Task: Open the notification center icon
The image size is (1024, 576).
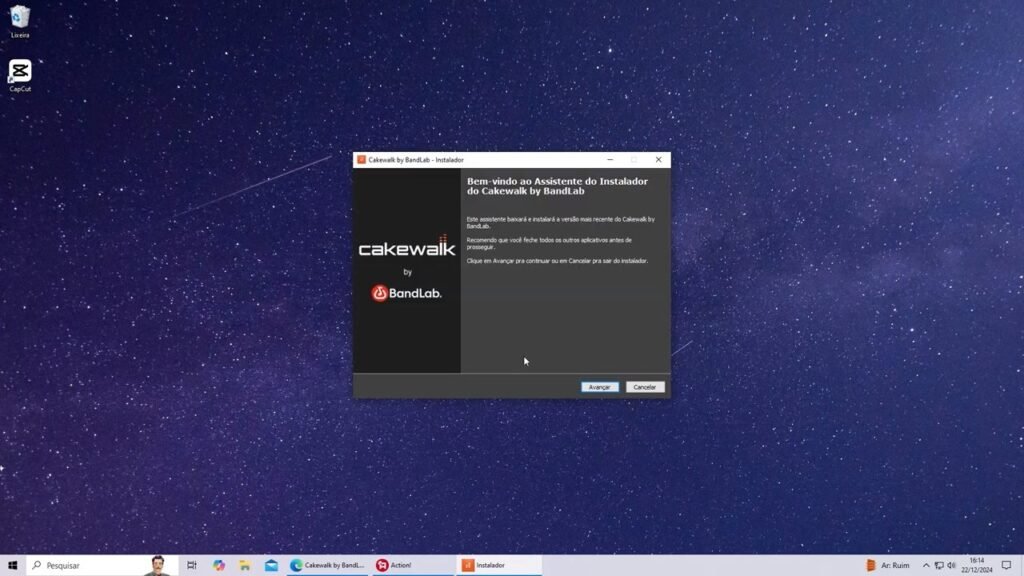Action: [1006, 566]
